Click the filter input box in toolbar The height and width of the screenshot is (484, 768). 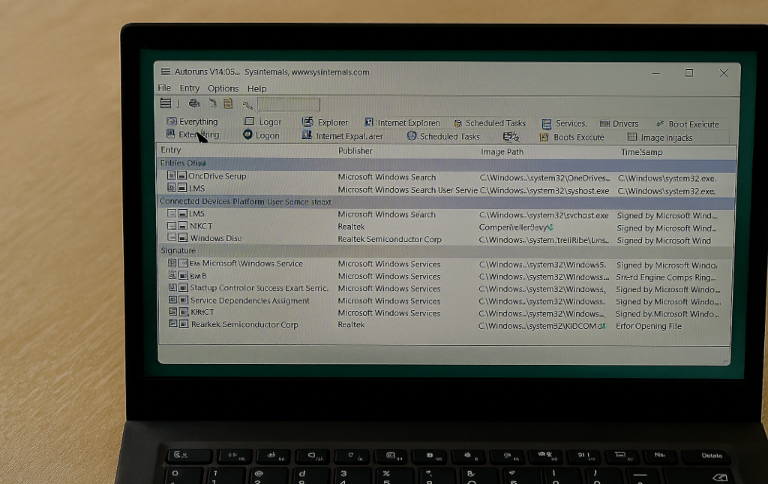pos(288,104)
